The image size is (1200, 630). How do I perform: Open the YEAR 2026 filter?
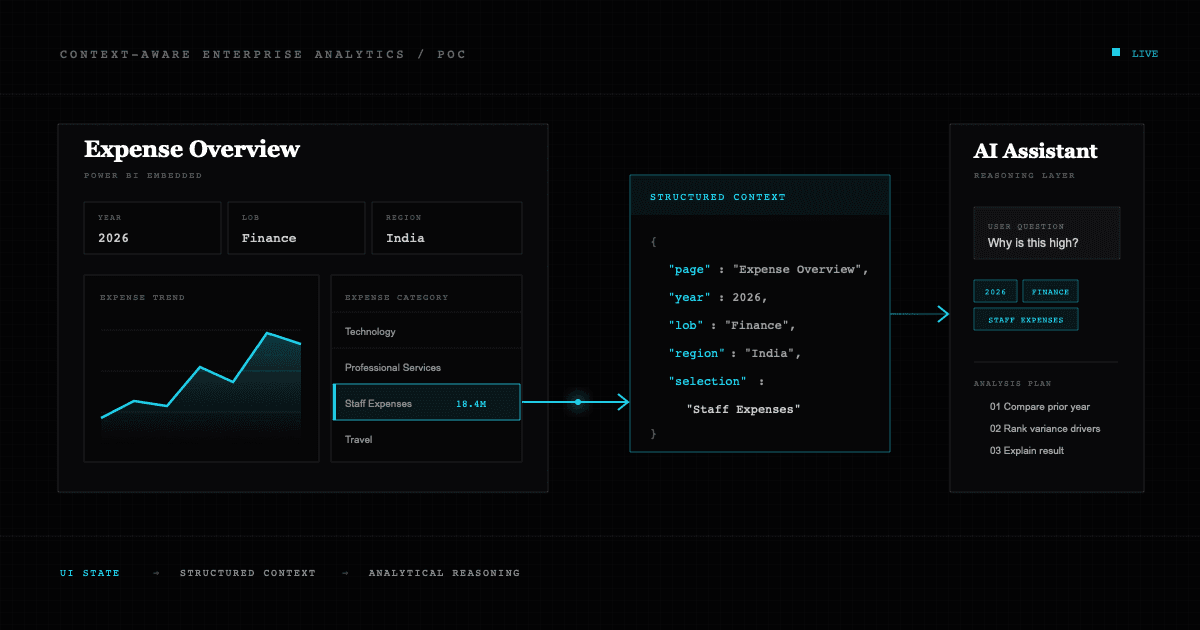(153, 228)
